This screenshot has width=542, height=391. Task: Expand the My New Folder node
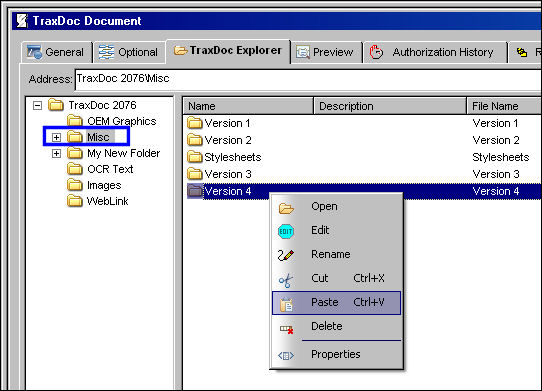(56, 153)
